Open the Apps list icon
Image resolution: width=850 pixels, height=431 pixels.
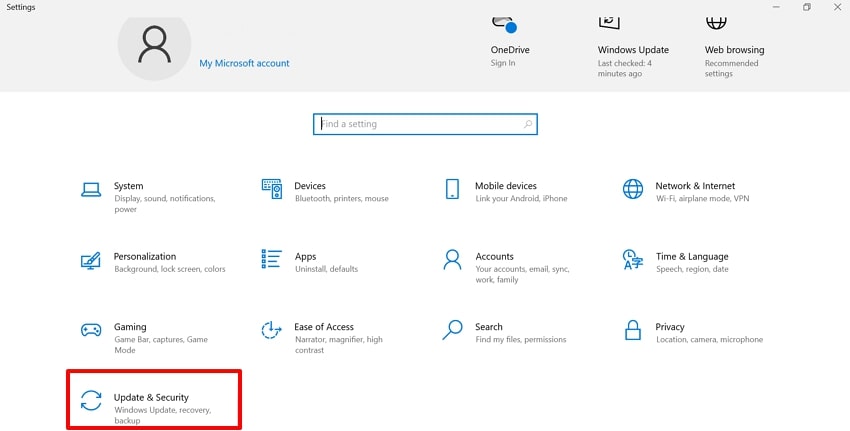[x=272, y=259]
